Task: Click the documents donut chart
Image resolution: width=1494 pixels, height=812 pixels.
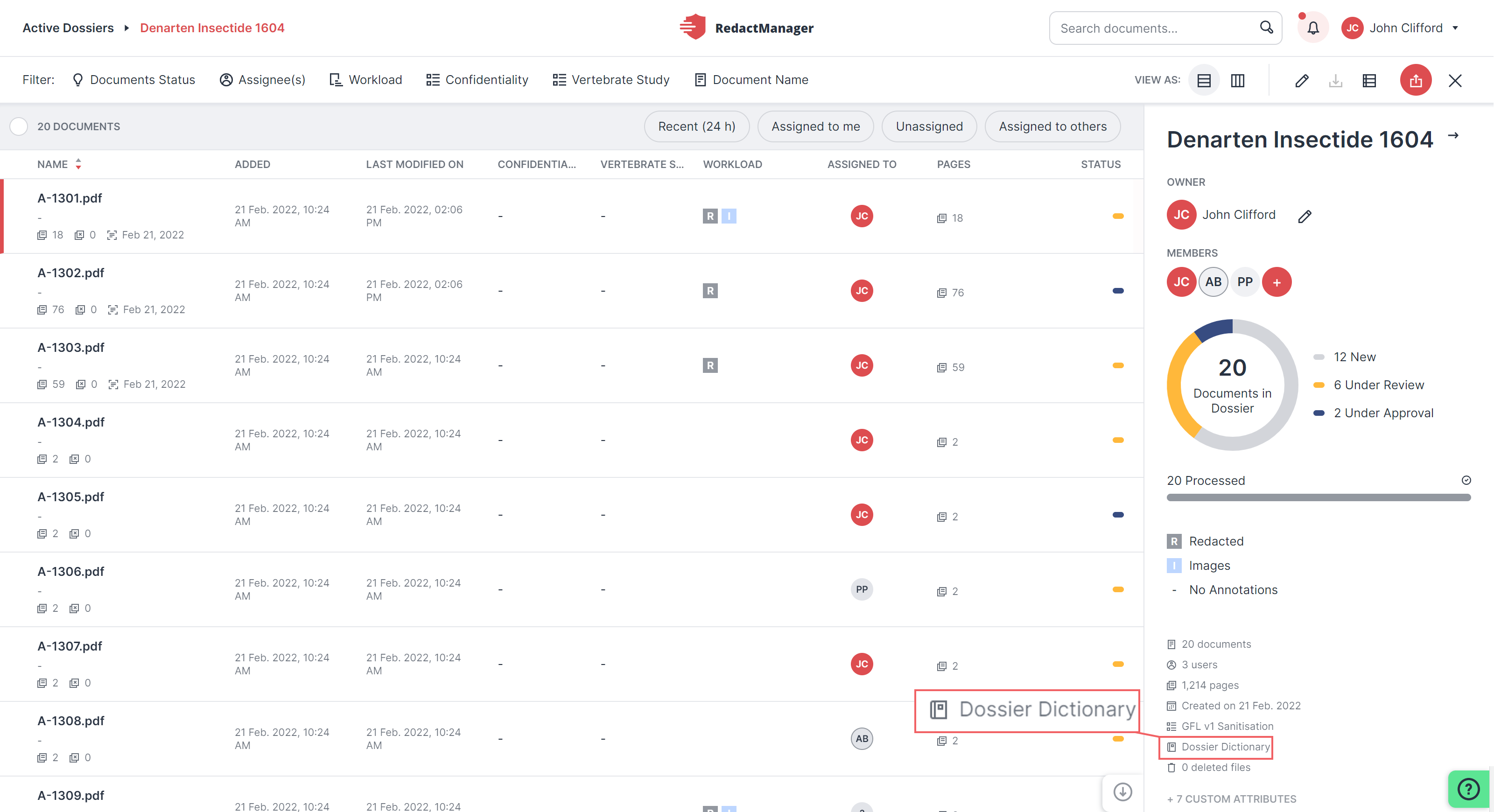Action: tap(1232, 385)
